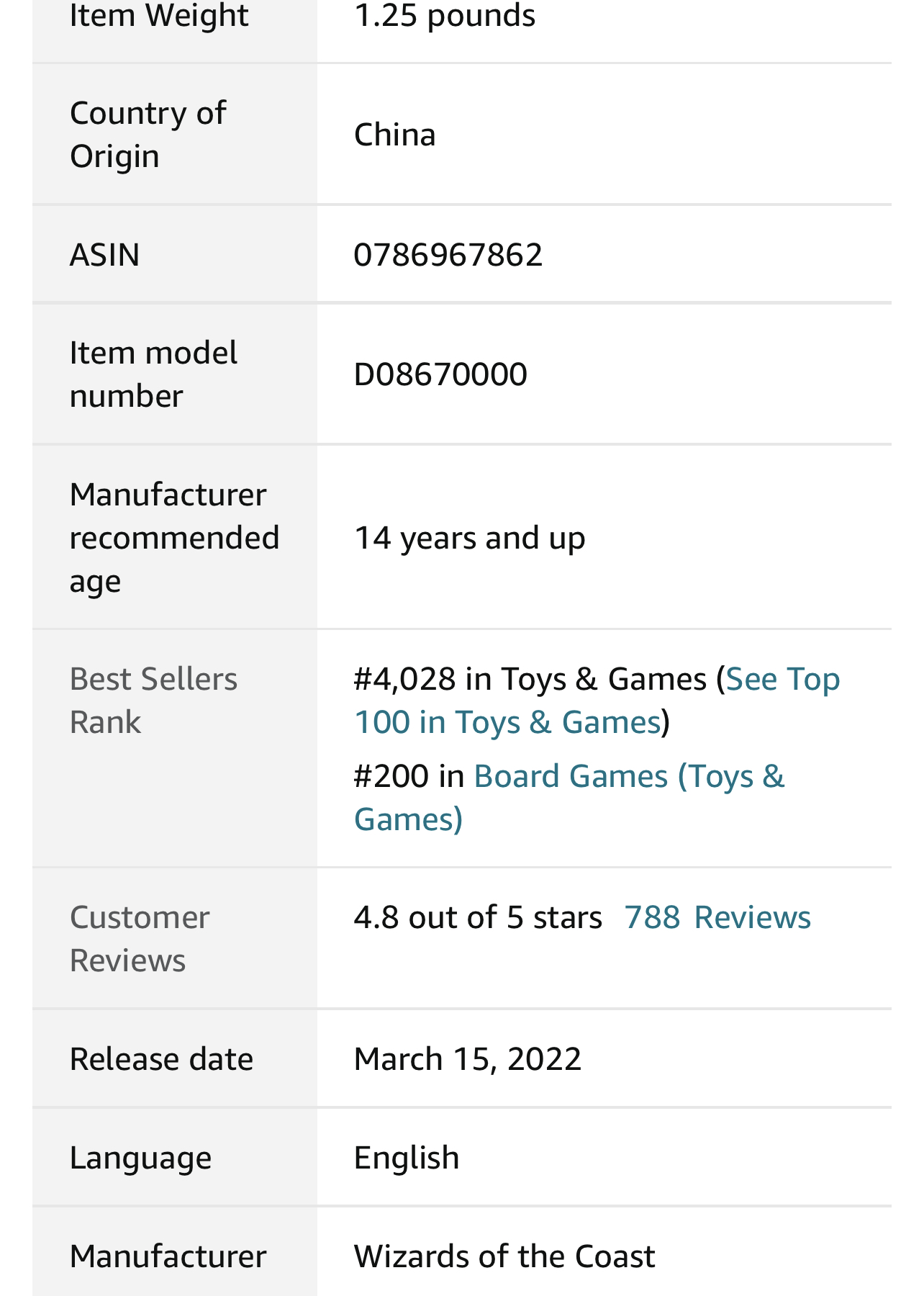Click the Country of Origin label

click(148, 135)
